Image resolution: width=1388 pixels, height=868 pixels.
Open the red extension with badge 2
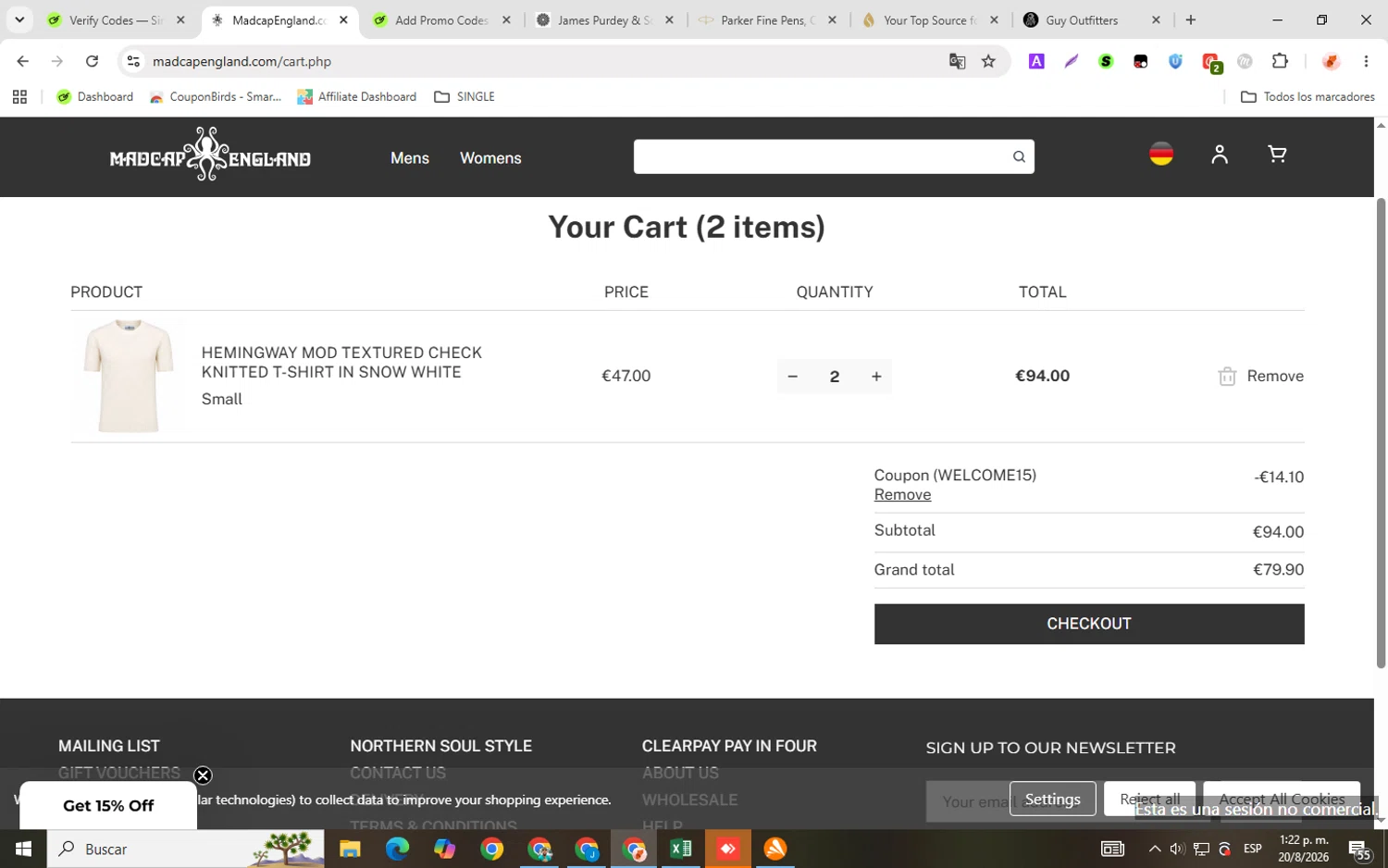pyautogui.click(x=1210, y=62)
